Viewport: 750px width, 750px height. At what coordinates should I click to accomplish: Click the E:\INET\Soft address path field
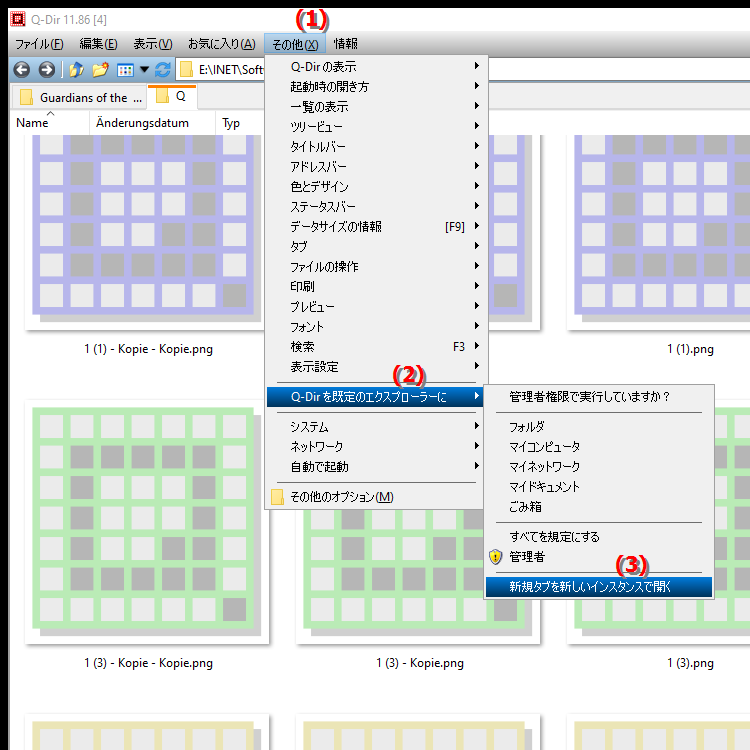pos(231,70)
